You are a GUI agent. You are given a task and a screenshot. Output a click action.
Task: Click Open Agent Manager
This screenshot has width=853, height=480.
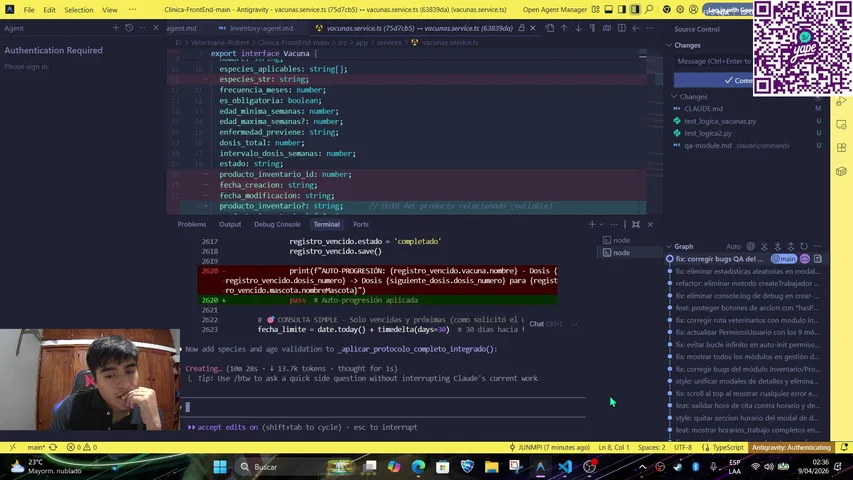(554, 9)
